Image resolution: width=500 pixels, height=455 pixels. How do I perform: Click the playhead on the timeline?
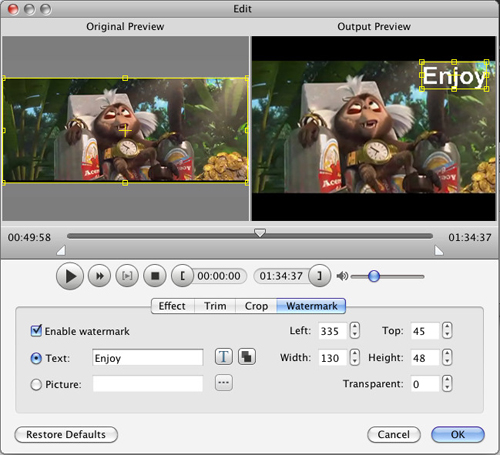260,233
